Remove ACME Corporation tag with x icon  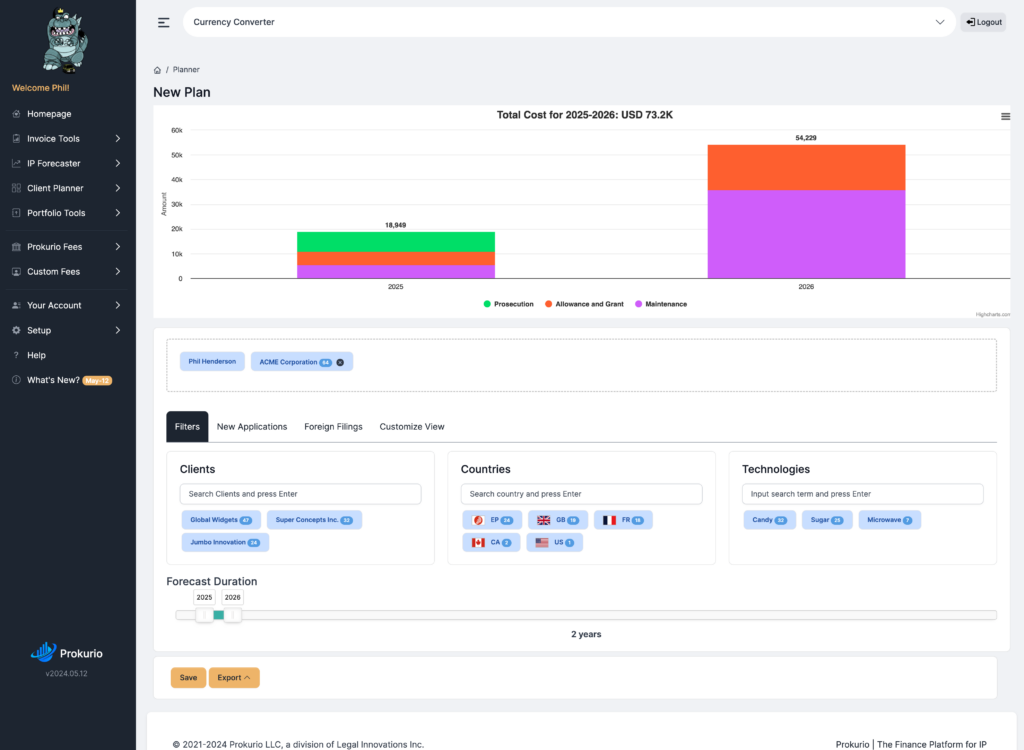340,363
